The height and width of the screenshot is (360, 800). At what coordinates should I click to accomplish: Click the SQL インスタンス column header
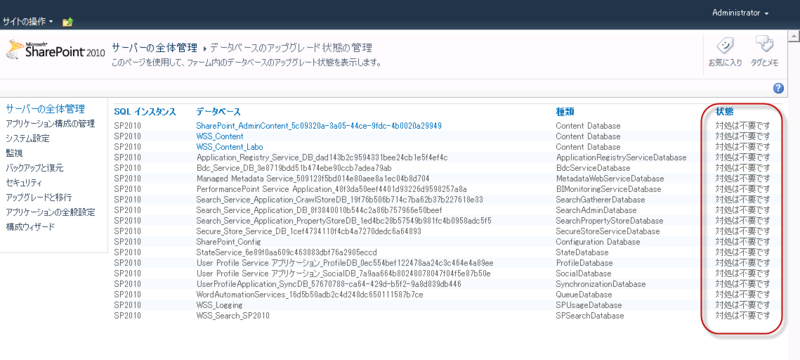[145, 112]
